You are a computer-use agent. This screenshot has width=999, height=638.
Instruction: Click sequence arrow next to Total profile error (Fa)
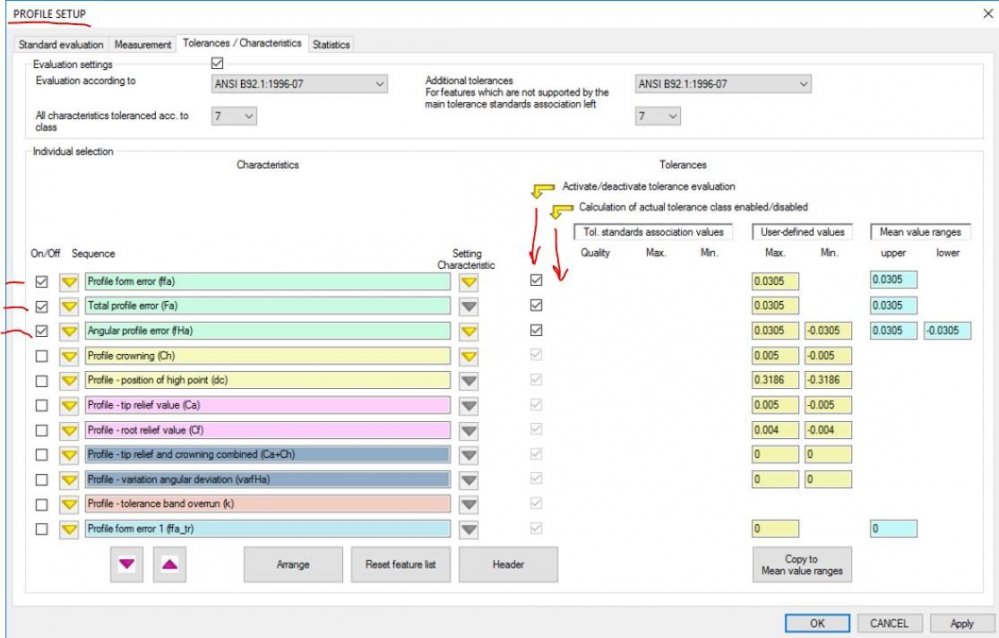(x=69, y=306)
